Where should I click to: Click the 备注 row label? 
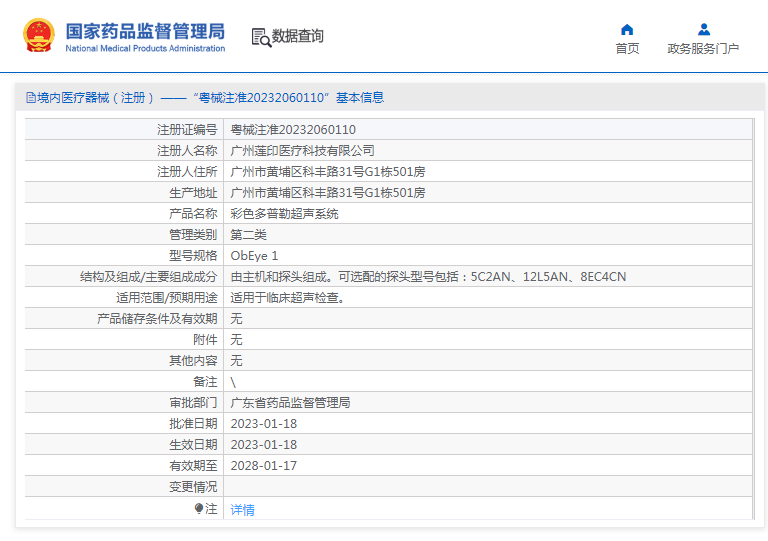(205, 382)
